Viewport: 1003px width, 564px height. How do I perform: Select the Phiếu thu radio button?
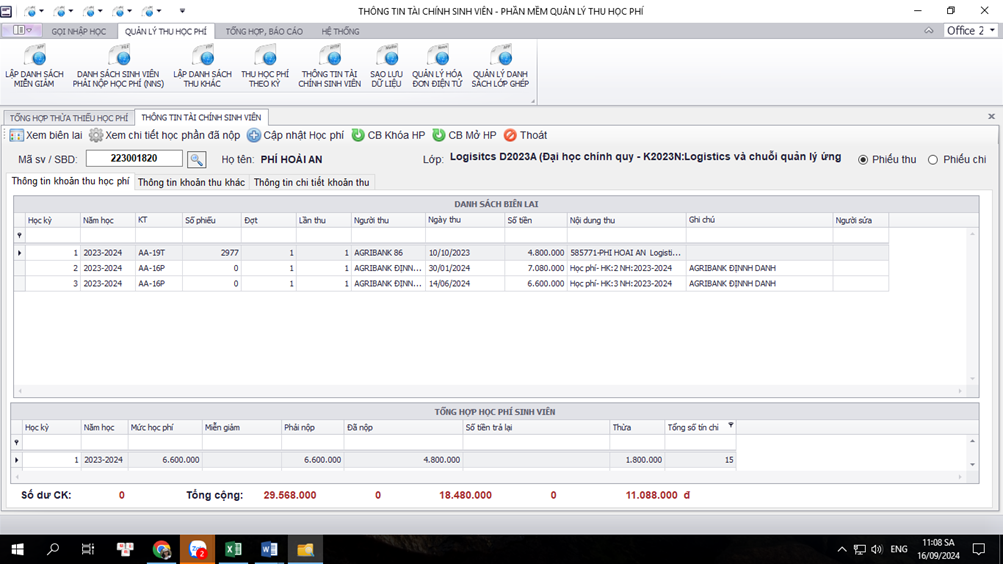click(x=863, y=160)
